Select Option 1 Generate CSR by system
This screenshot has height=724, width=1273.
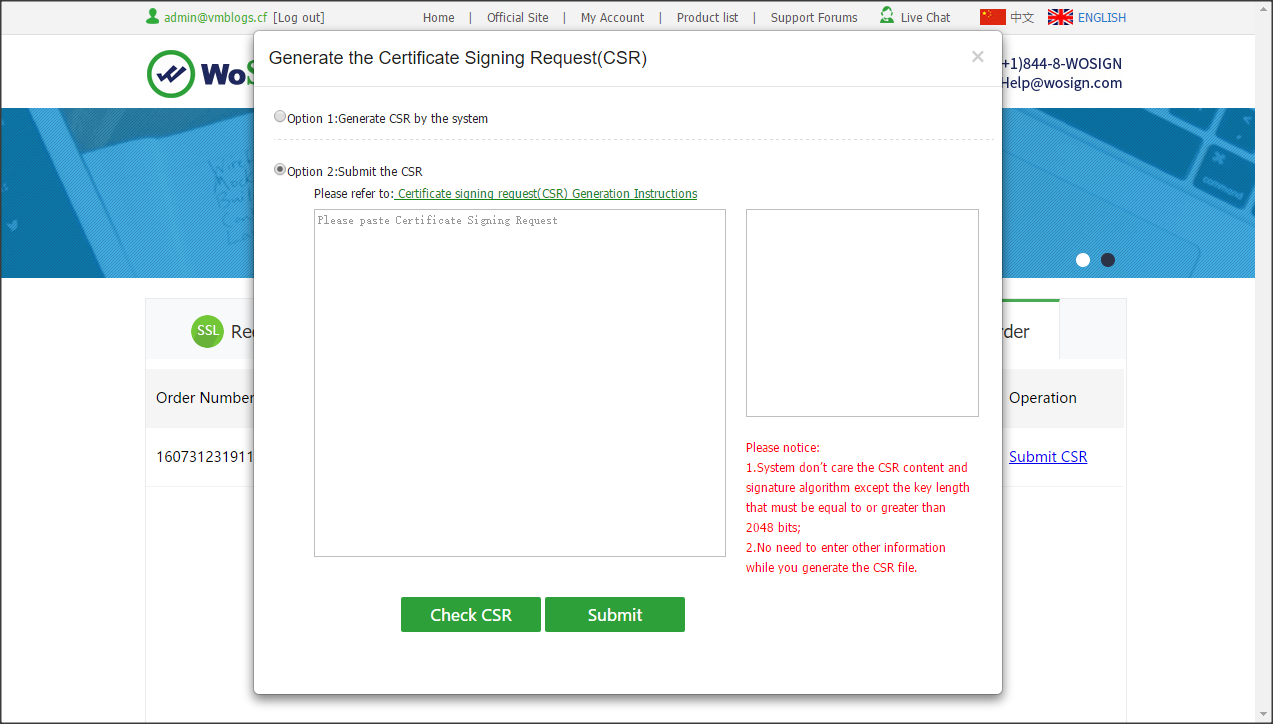pos(280,117)
